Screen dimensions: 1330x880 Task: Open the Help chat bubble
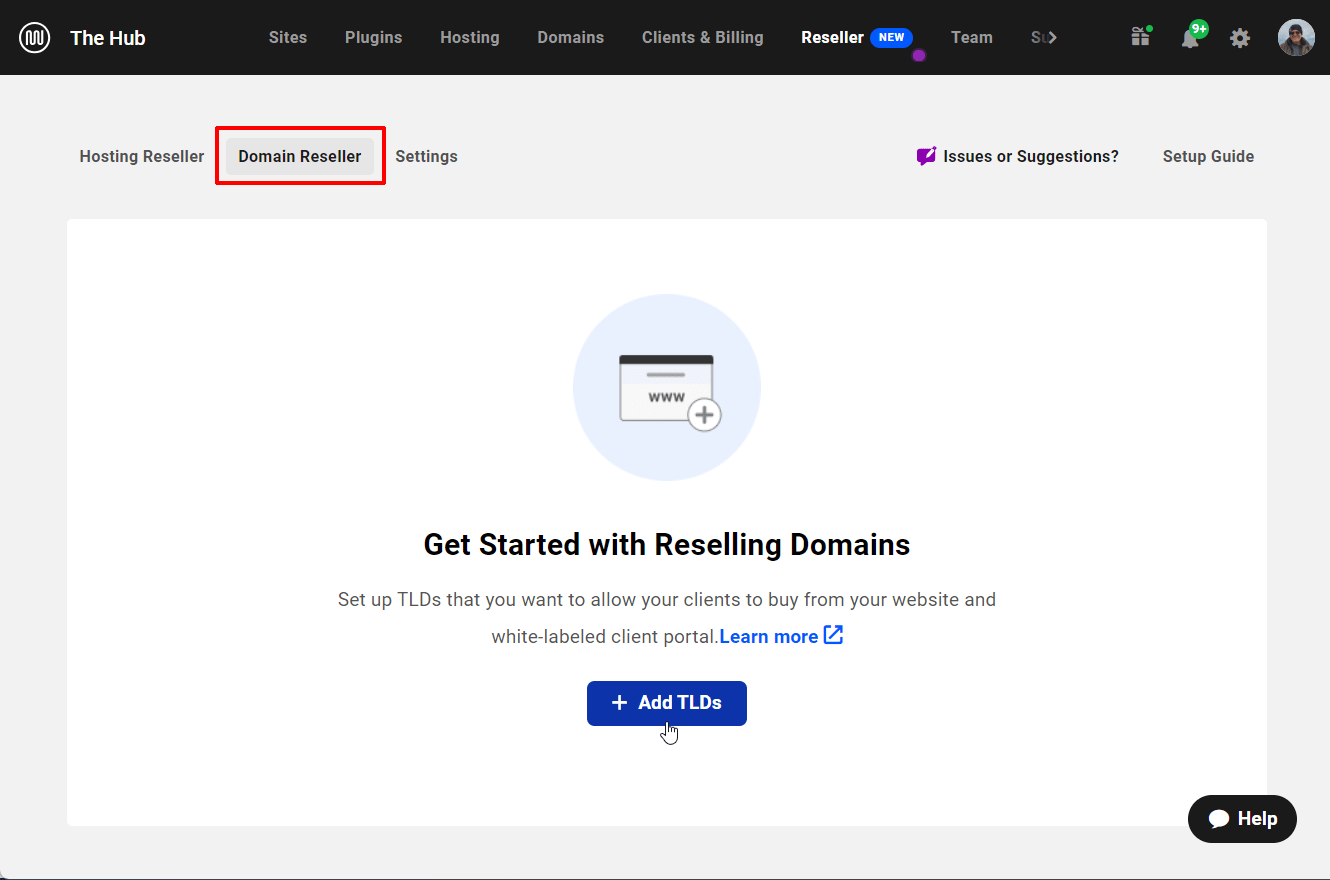[x=1242, y=818]
